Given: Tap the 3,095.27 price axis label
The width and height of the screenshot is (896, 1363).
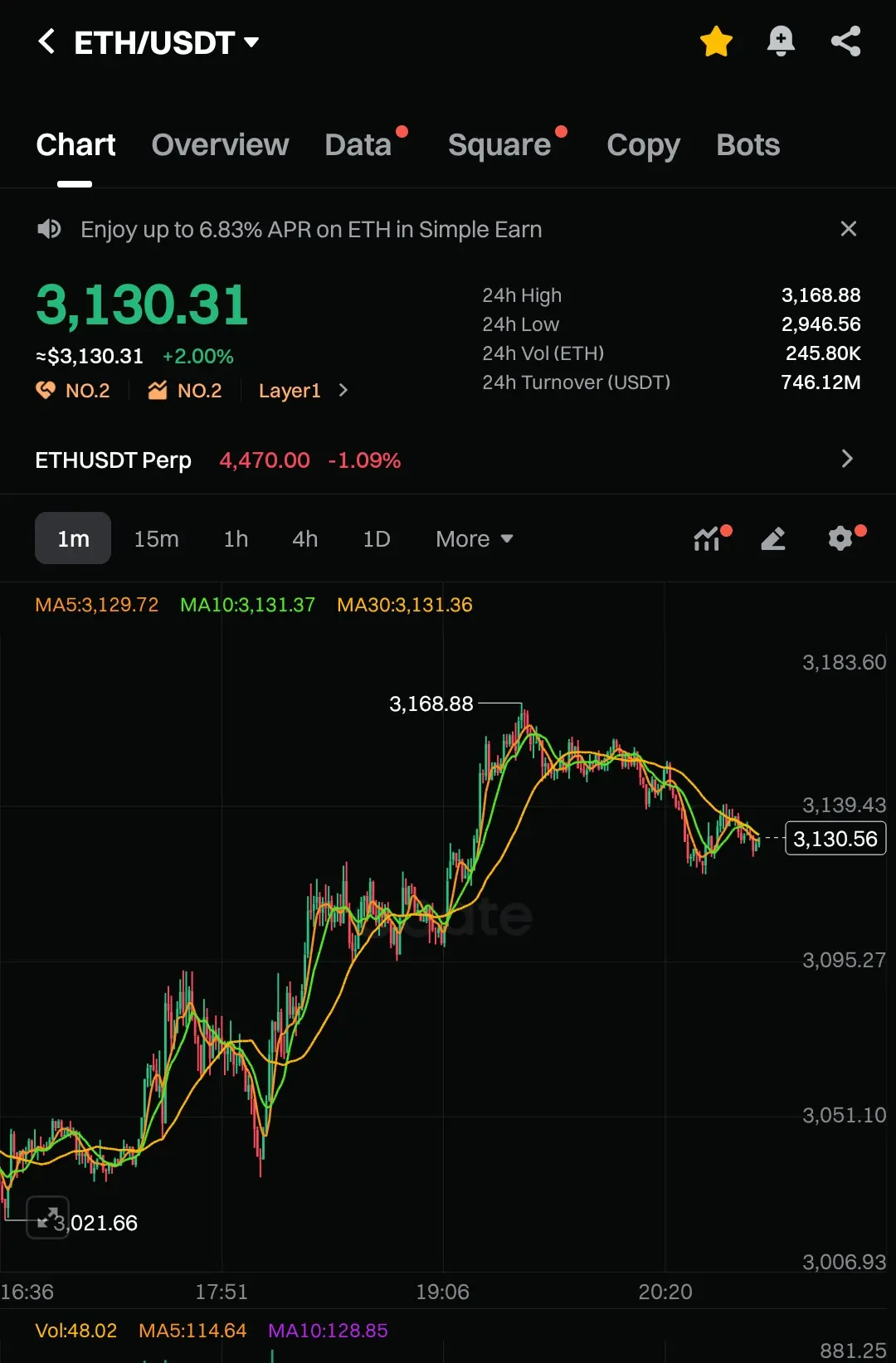Looking at the screenshot, I should pyautogui.click(x=844, y=960).
